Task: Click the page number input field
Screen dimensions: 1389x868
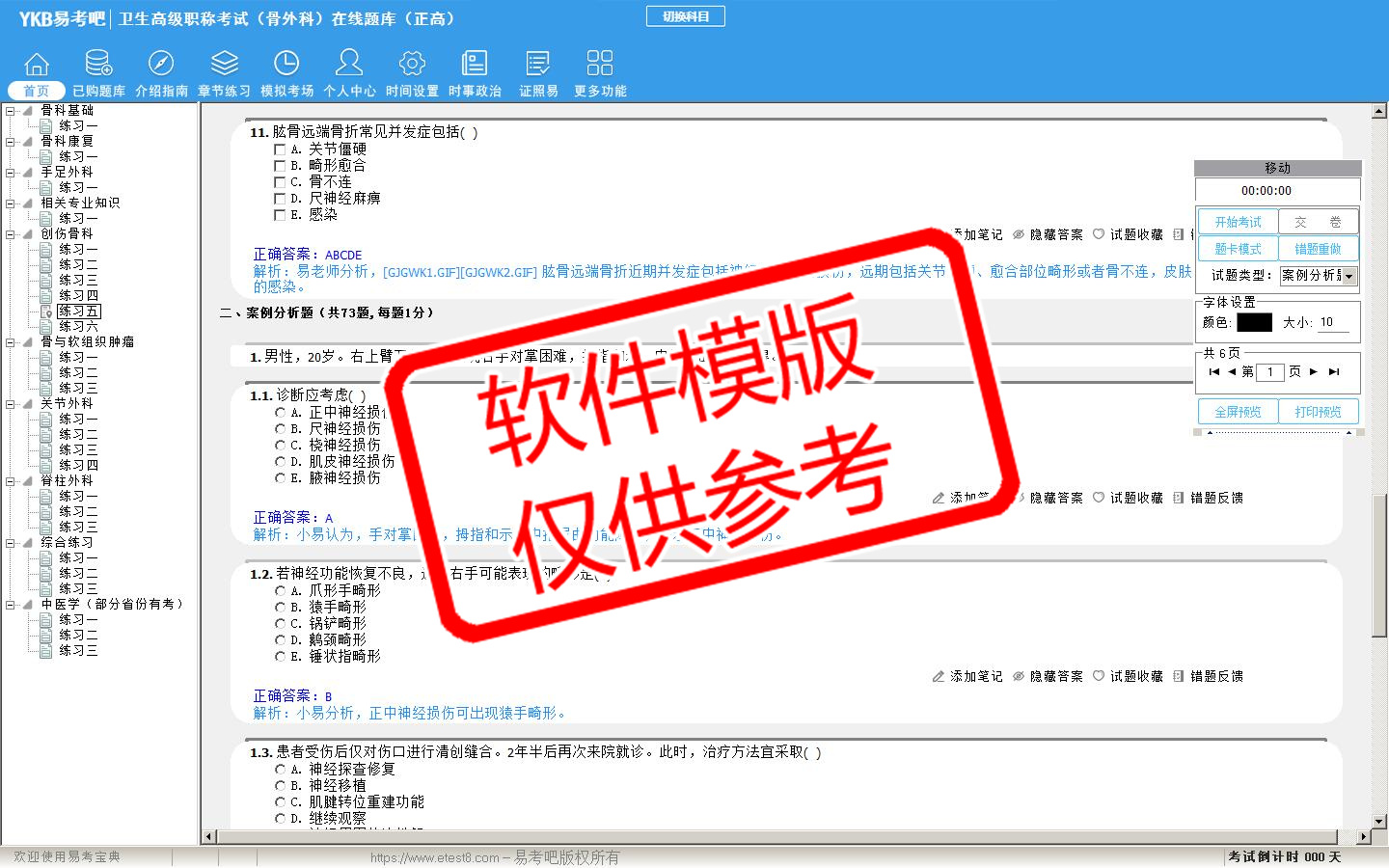Action: point(1270,372)
